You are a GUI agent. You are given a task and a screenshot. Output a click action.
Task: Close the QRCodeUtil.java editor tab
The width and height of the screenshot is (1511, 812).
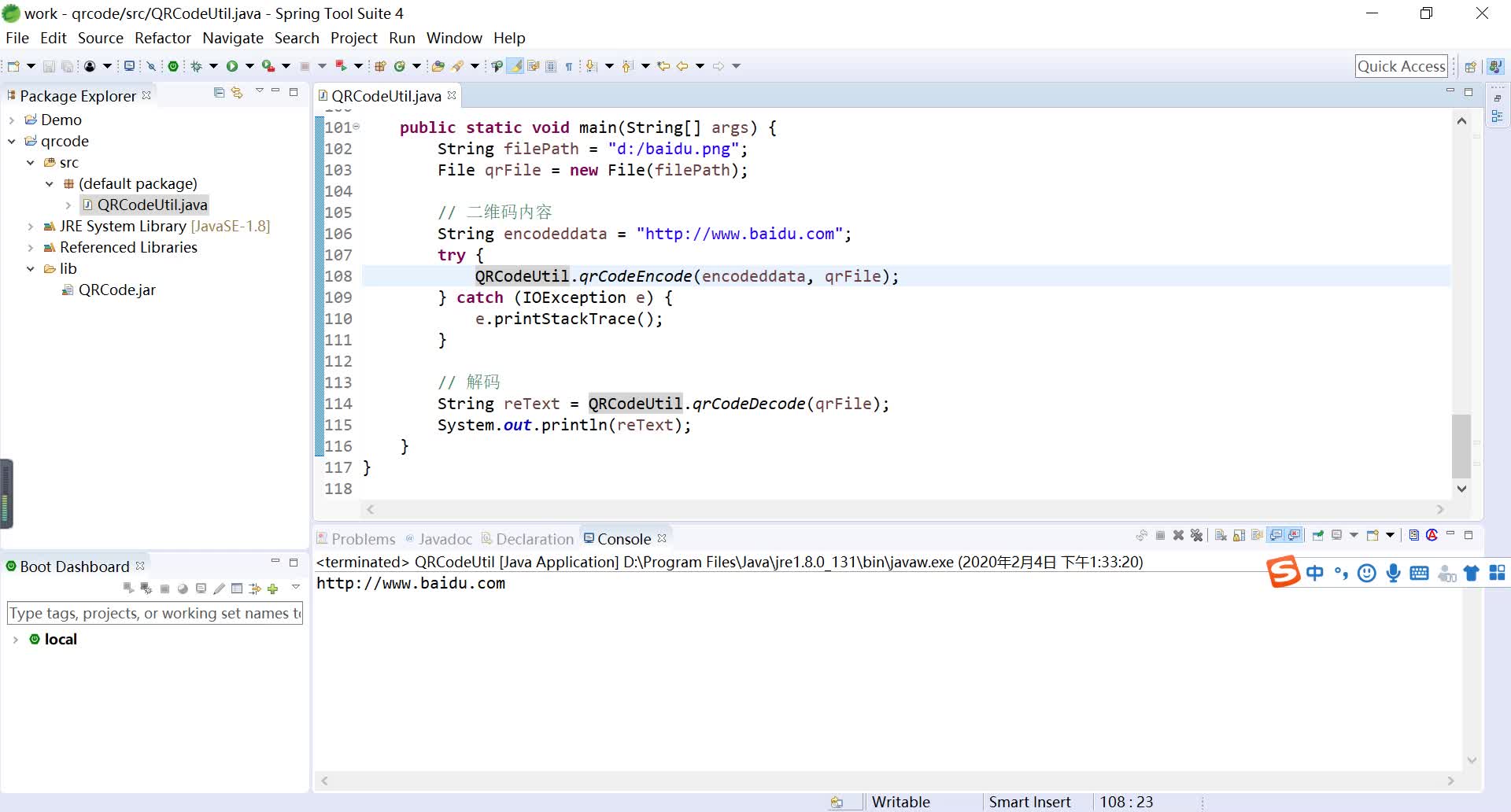pyautogui.click(x=452, y=95)
